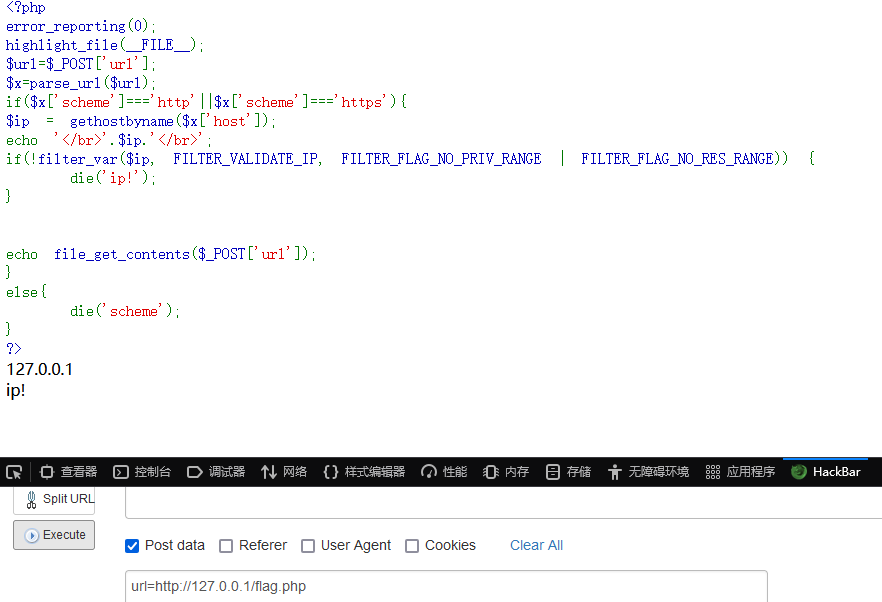Enable the Referer checkbox
This screenshot has height=602, width=882.
226,546
